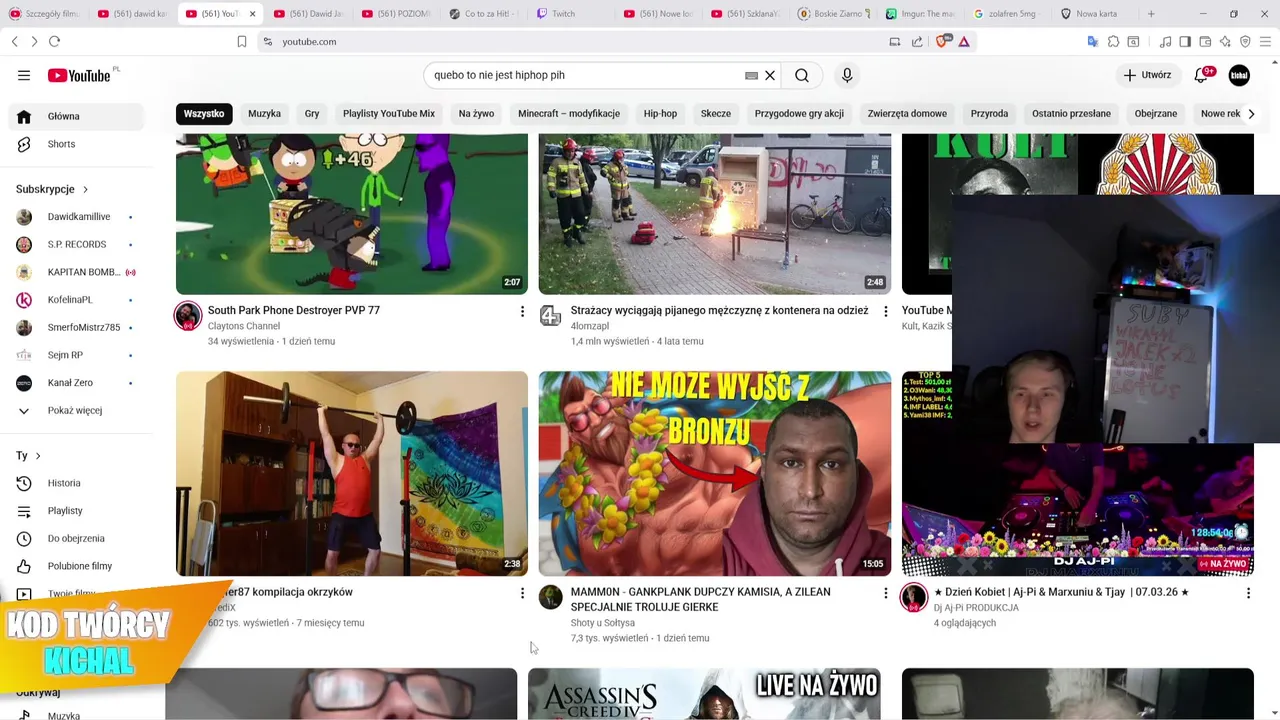Open Shorts in the sidebar
1280x720 pixels.
[x=76, y=144]
